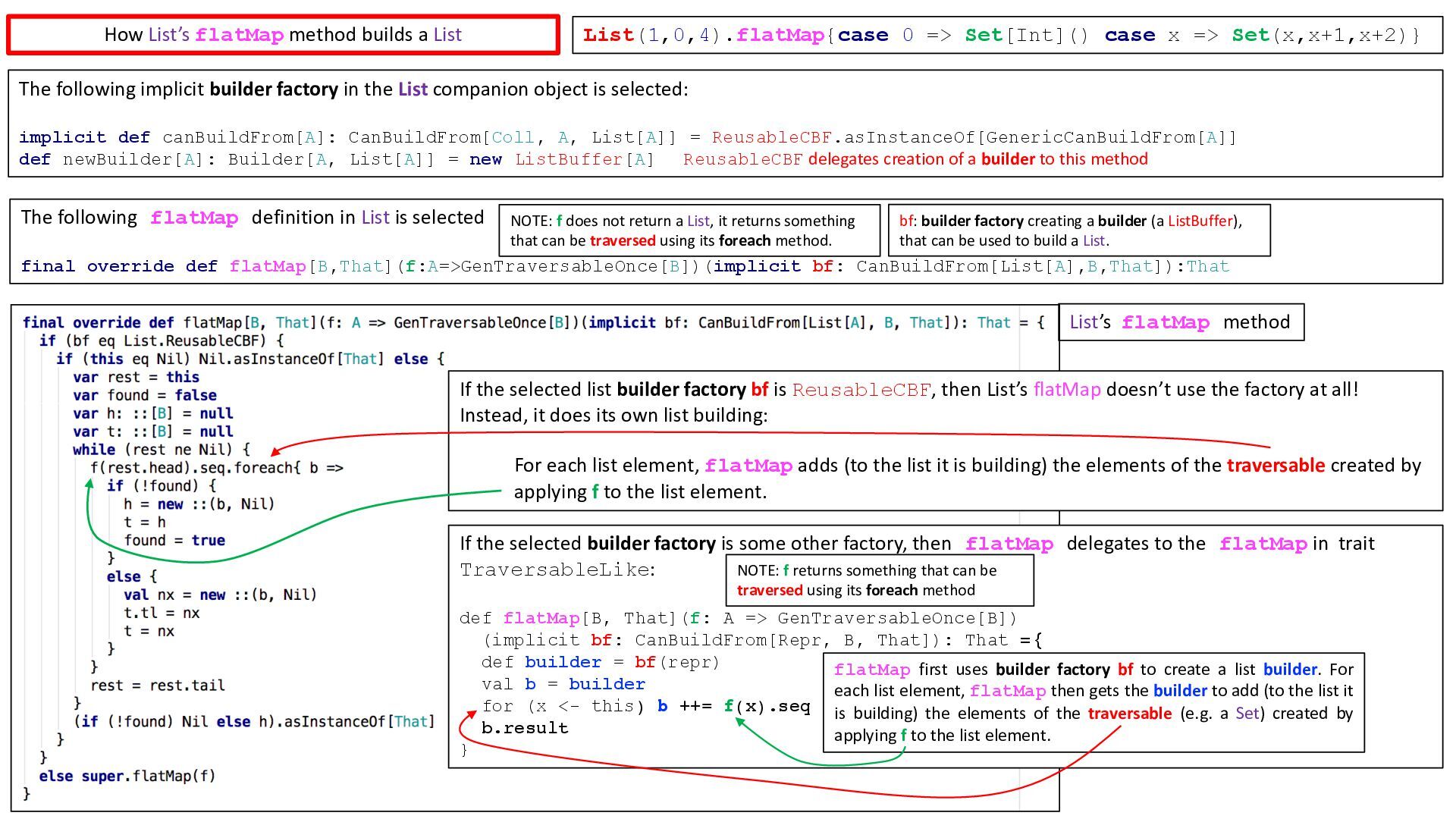
Task: Click the line "implicit def canBuildFrom[A]"
Action: tap(628, 137)
